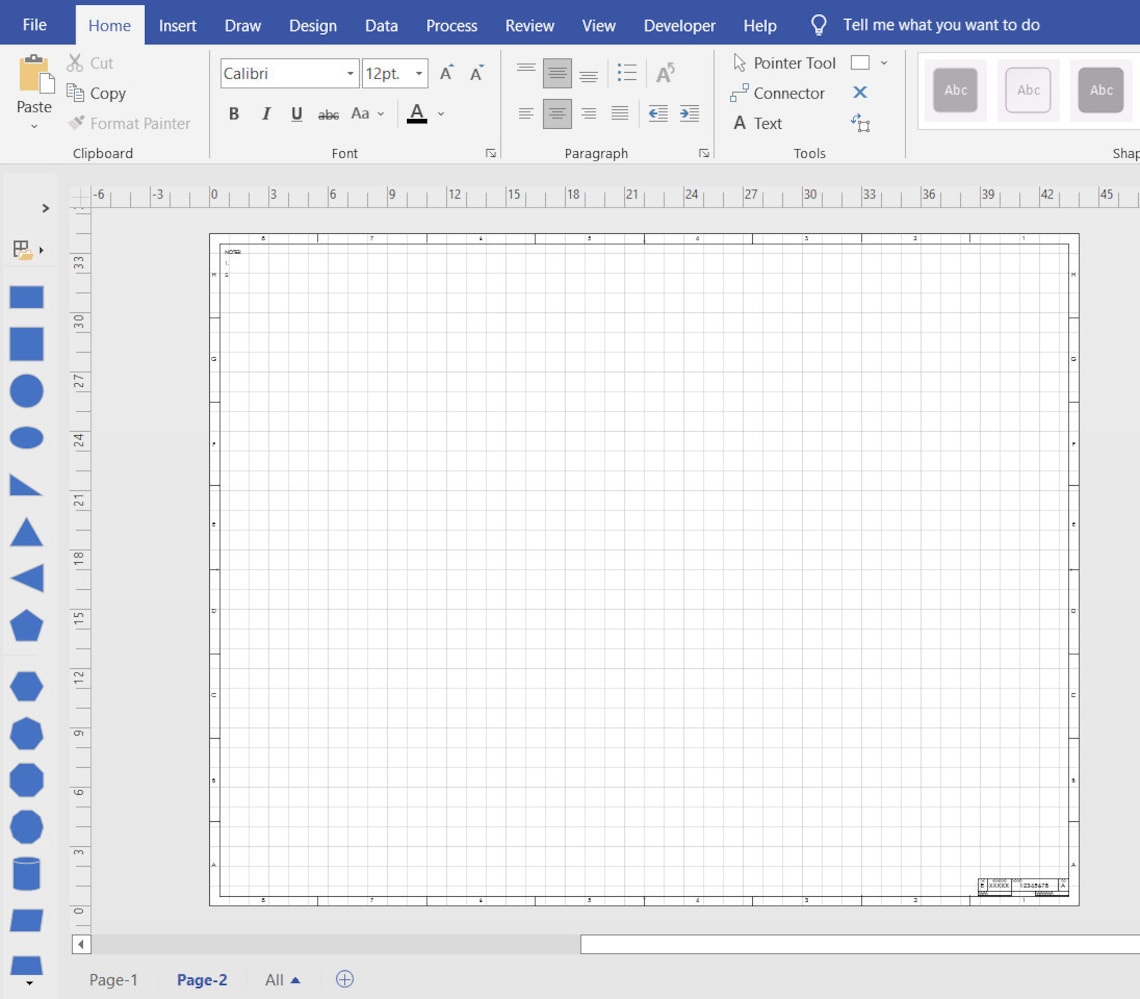
Task: Open the Font dialog launcher
Action: [x=491, y=153]
